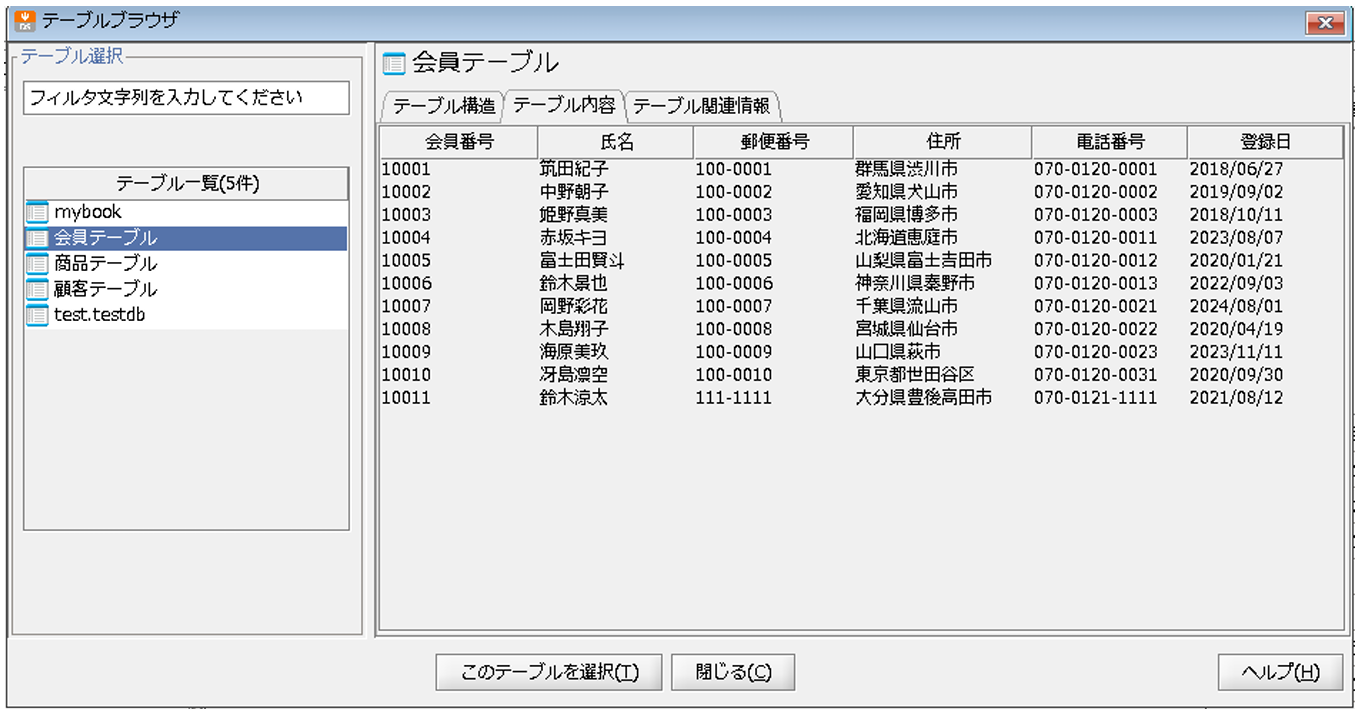
Task: Click the 顧客テーブル table icon
Action: pyautogui.click(x=37, y=289)
